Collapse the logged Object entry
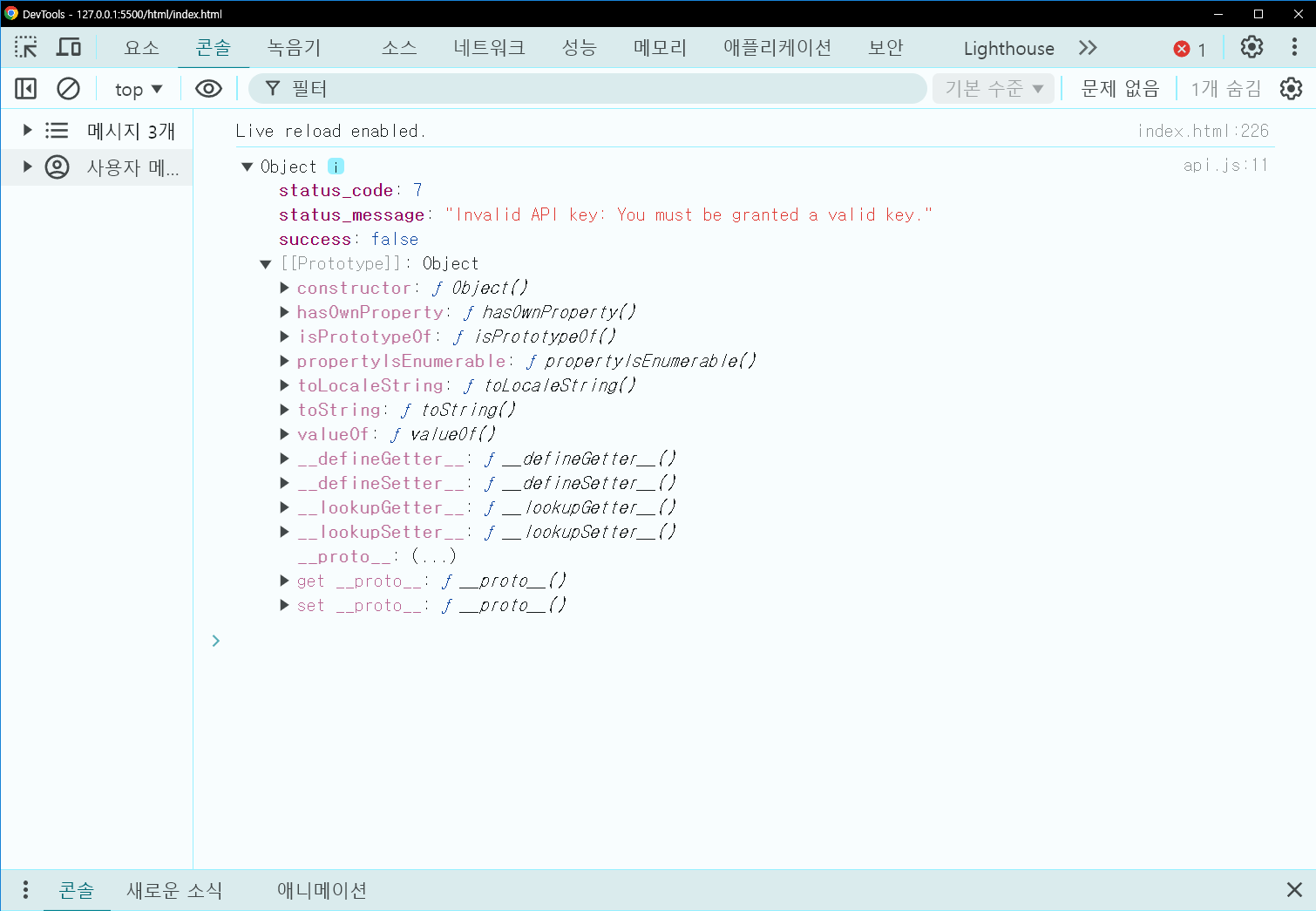1316x911 pixels. point(248,167)
